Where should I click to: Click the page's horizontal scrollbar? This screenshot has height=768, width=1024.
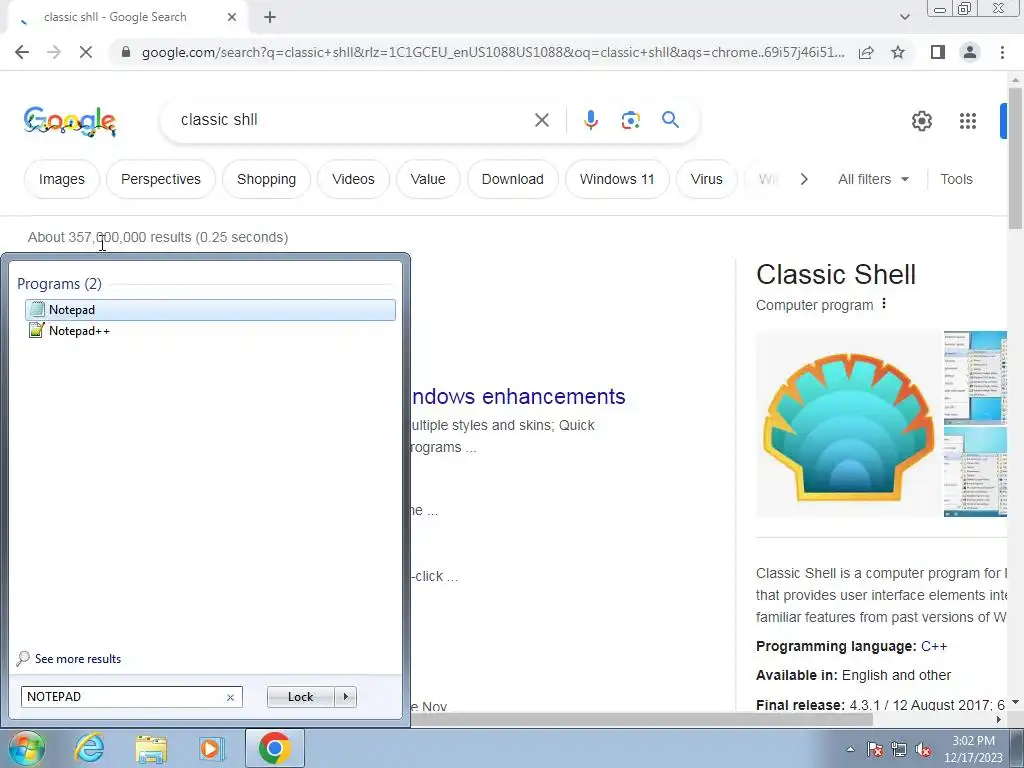coord(641,719)
